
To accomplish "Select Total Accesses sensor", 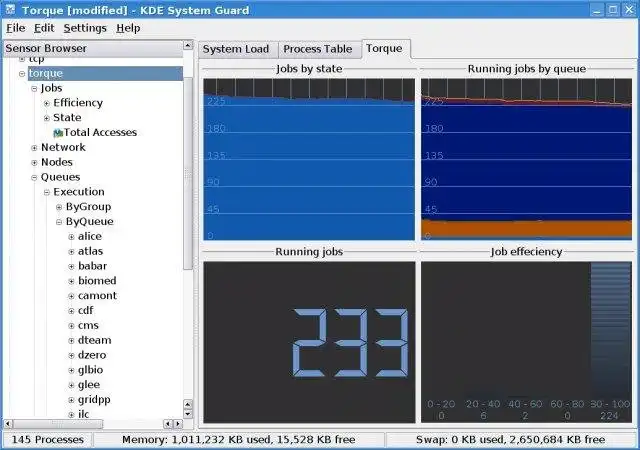I will point(100,132).
